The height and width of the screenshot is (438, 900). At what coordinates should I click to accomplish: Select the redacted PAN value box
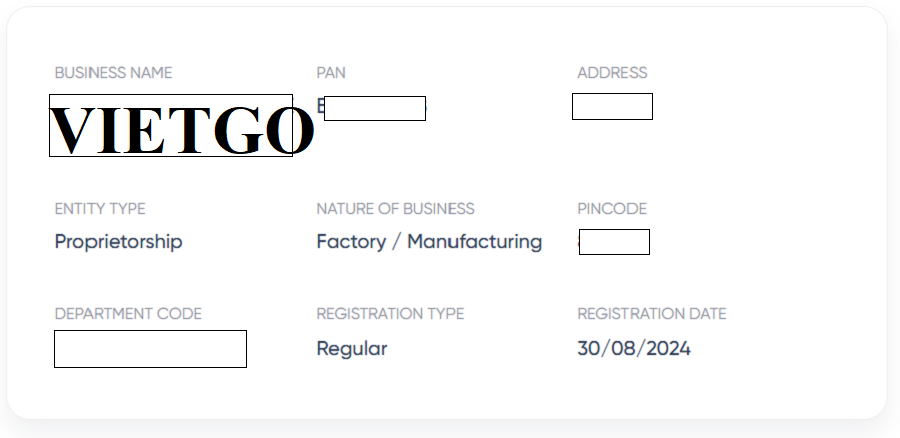pos(375,108)
